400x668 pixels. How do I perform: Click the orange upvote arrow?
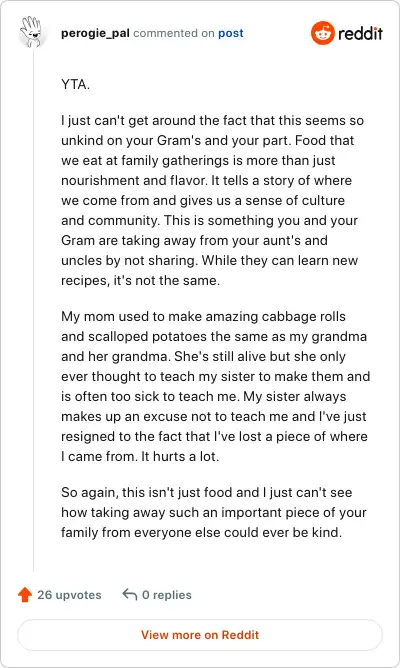pyautogui.click(x=25, y=594)
